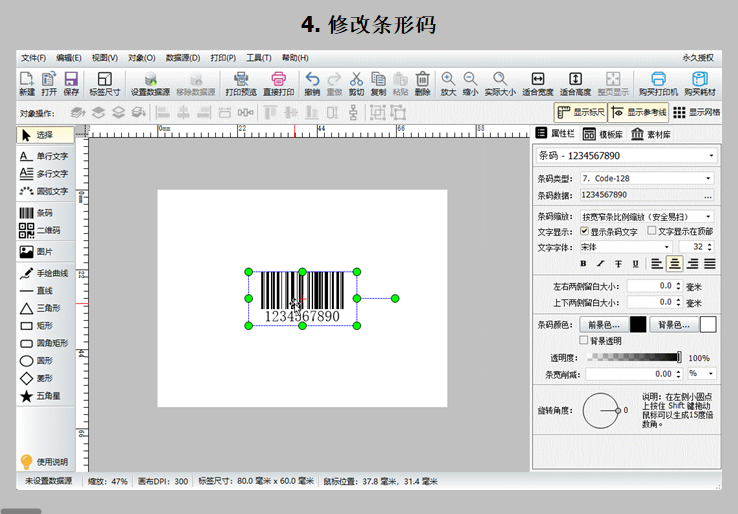The width and height of the screenshot is (738, 514).
Task: Click the 缩小 zoom out icon
Action: 470,84
